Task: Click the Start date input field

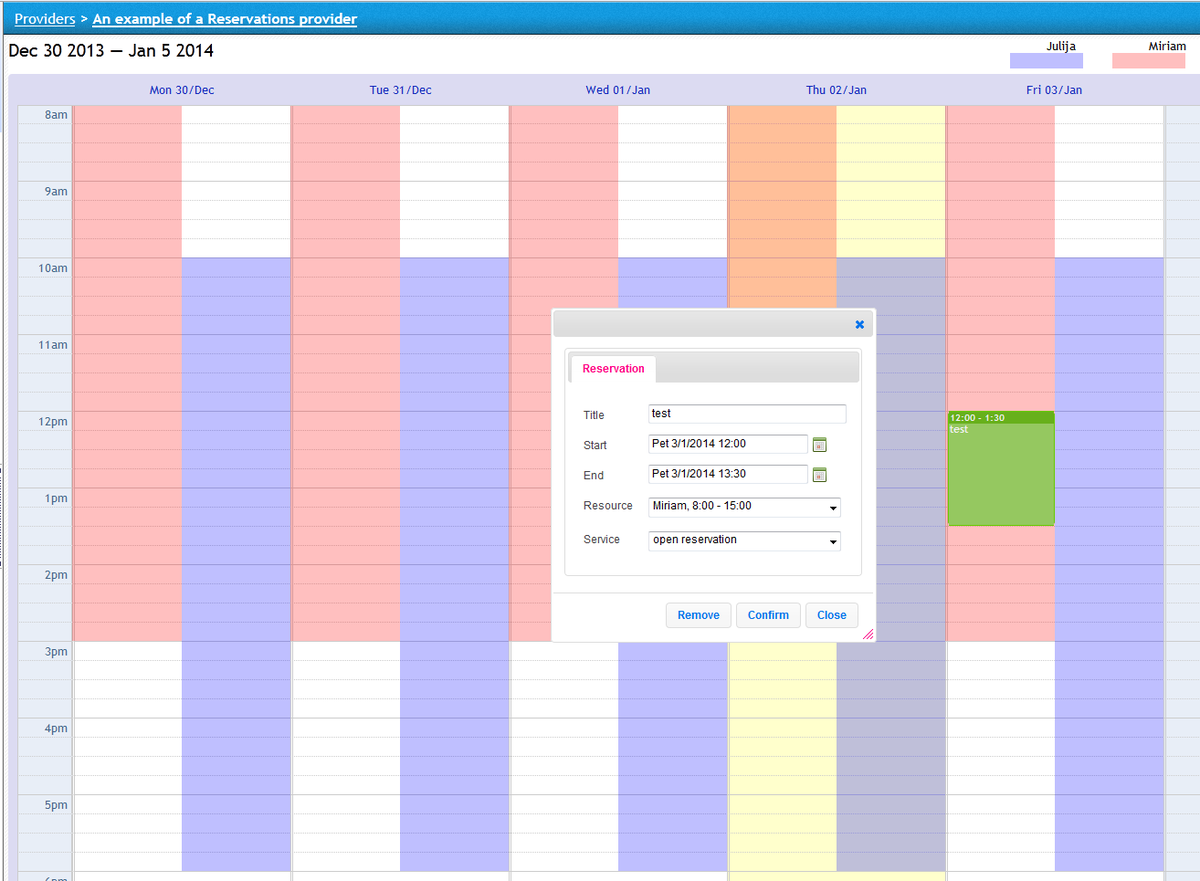Action: 728,444
